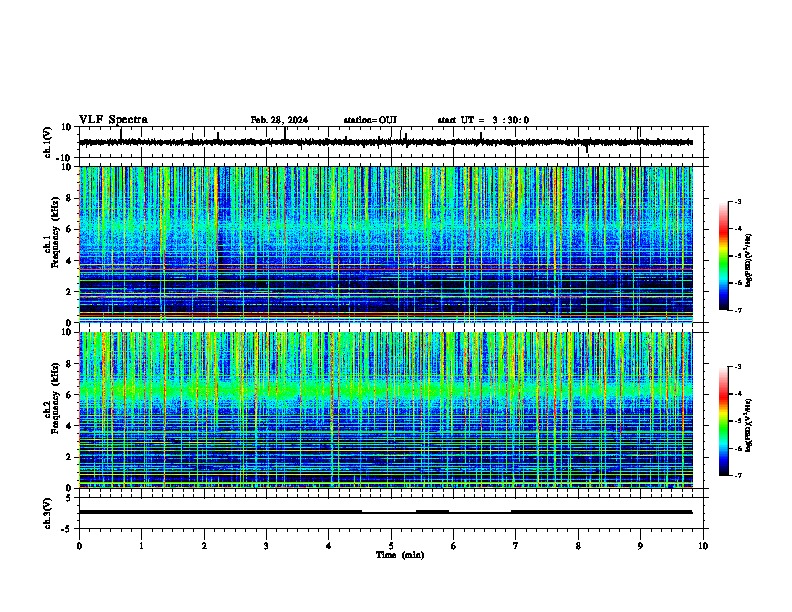Click the "VLF Spectra" title text
The width and height of the screenshot is (792, 612).
(x=113, y=120)
